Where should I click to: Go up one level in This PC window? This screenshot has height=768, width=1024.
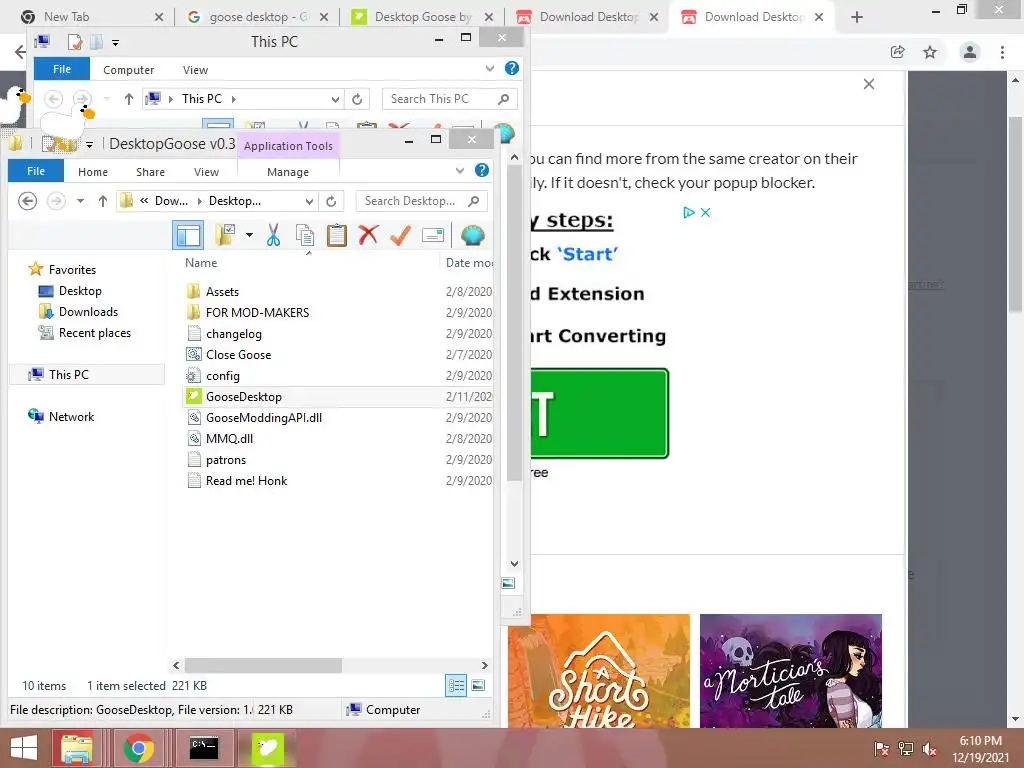click(129, 99)
